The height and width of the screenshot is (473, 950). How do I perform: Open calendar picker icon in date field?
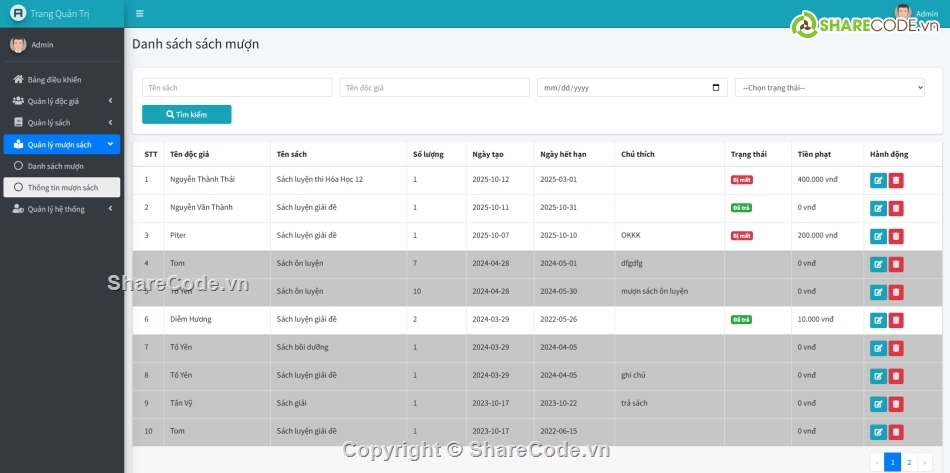[x=716, y=88]
